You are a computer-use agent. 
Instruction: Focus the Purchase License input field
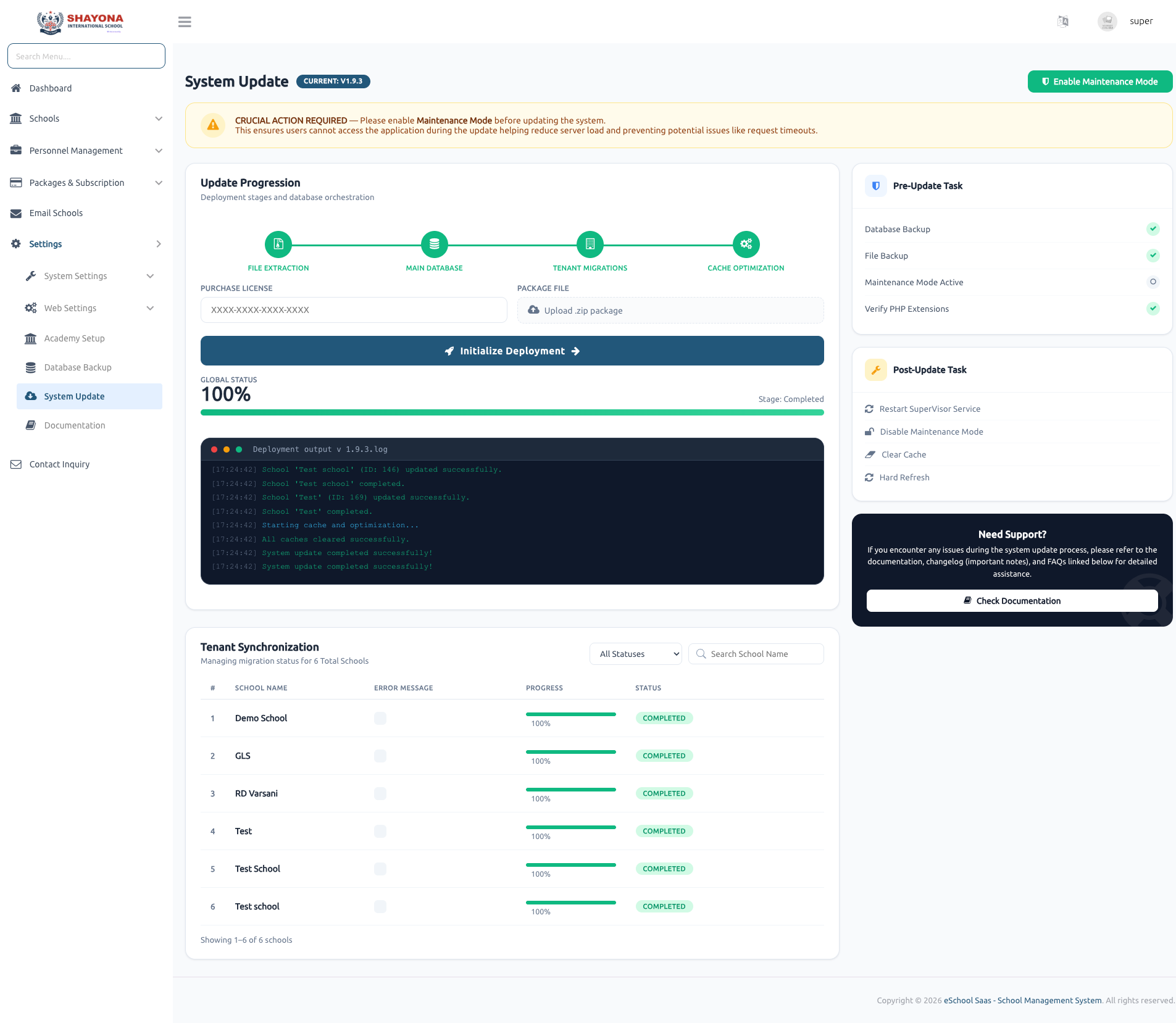point(354,310)
